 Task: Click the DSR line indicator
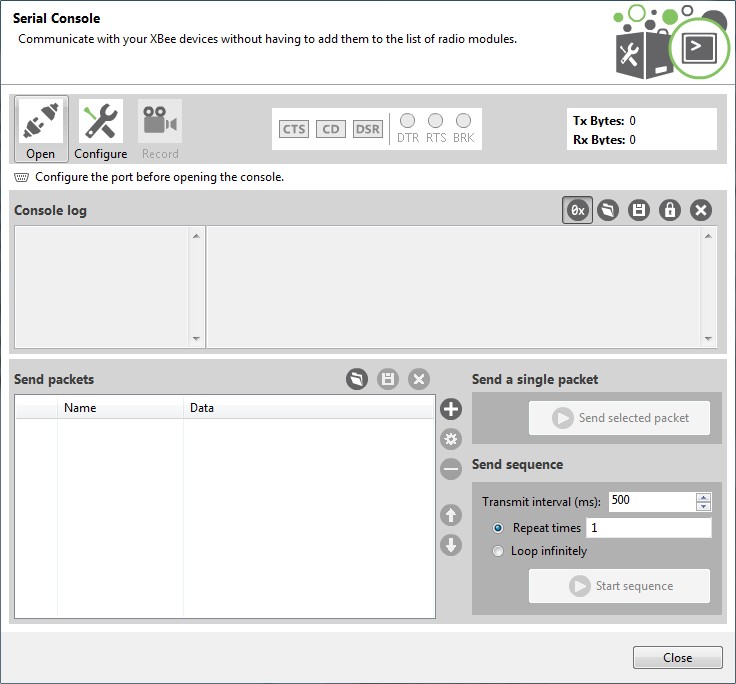pyautogui.click(x=368, y=129)
